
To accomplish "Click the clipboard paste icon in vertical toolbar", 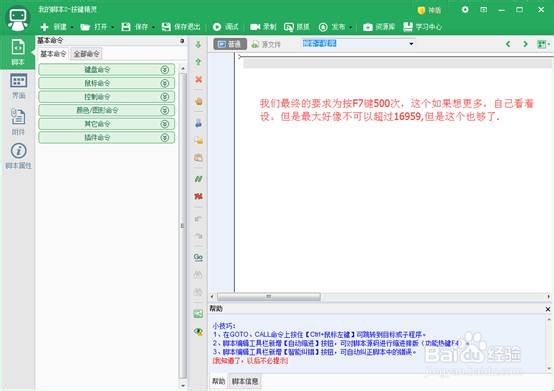I will (199, 158).
